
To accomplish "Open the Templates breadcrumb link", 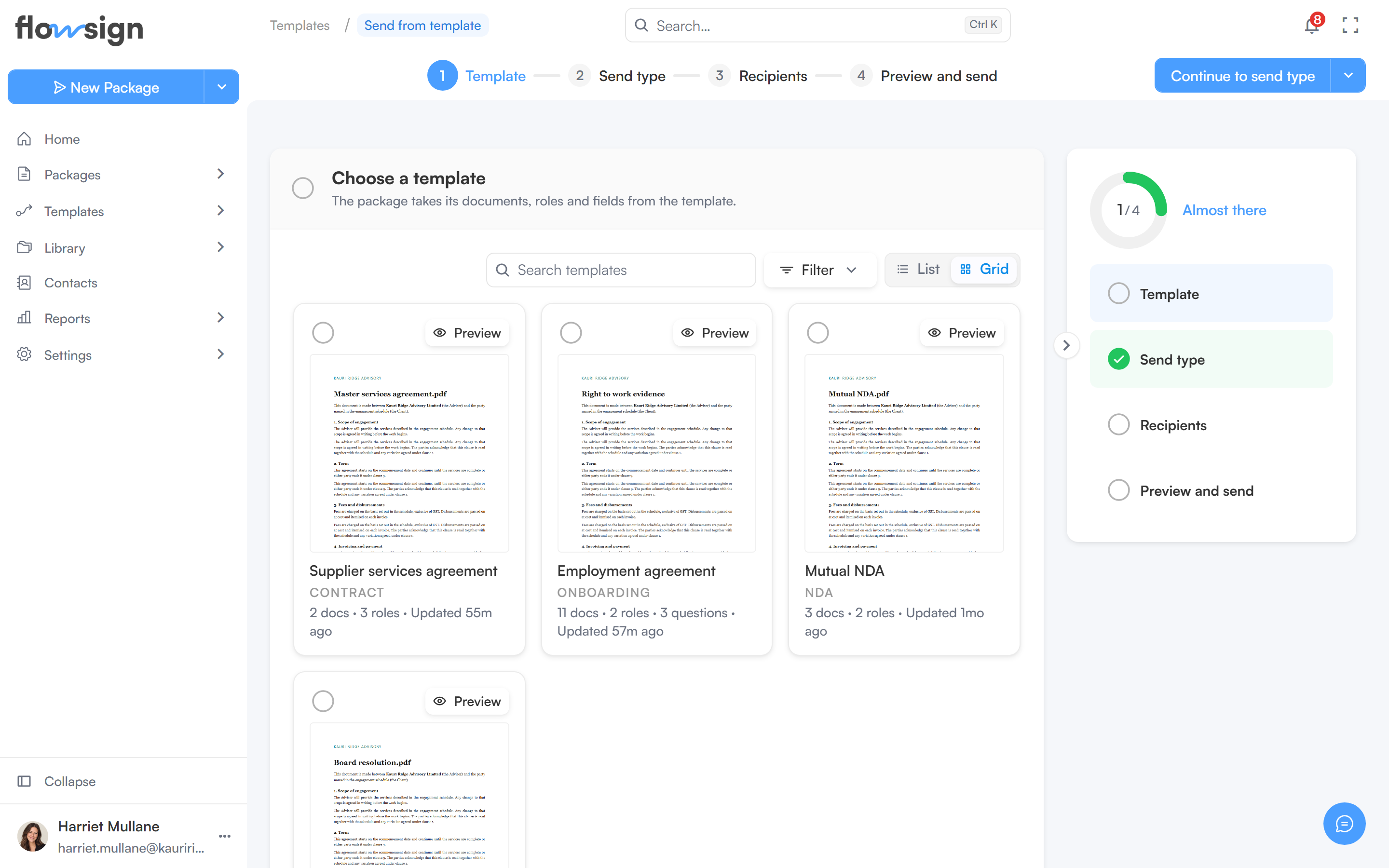I will pyautogui.click(x=300, y=25).
